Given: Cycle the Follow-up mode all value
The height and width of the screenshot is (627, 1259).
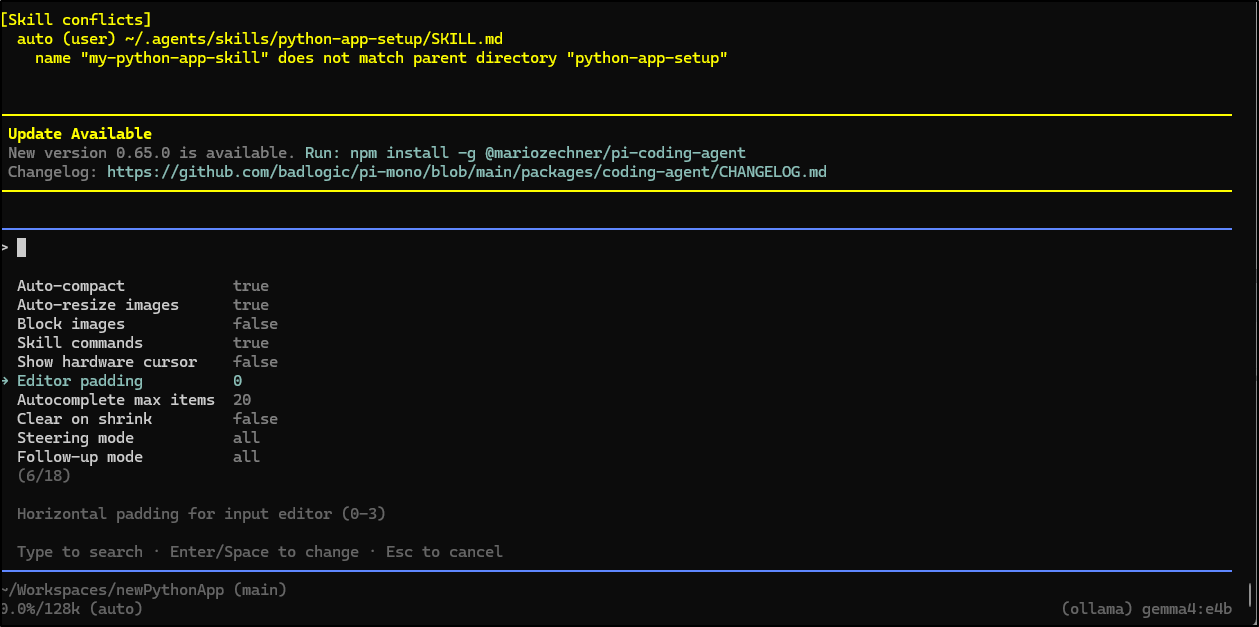Looking at the screenshot, I should (x=246, y=457).
